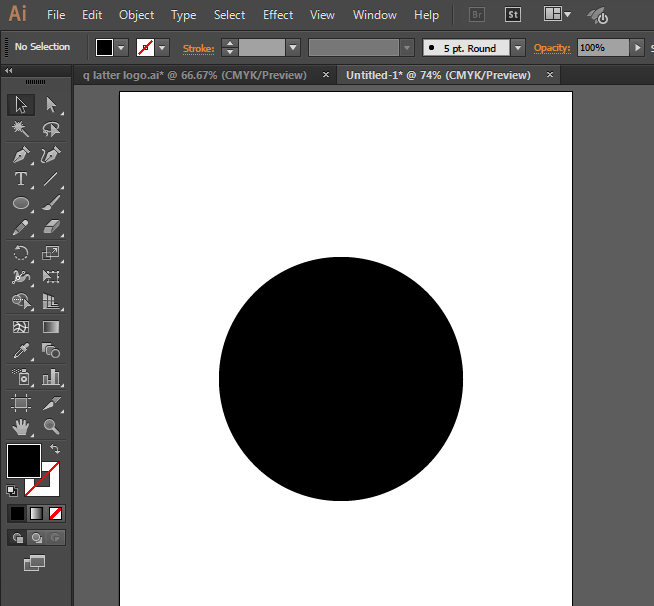Viewport: 654px width, 606px height.
Task: Pick the Ellipse shape tool
Action: pyautogui.click(x=20, y=203)
